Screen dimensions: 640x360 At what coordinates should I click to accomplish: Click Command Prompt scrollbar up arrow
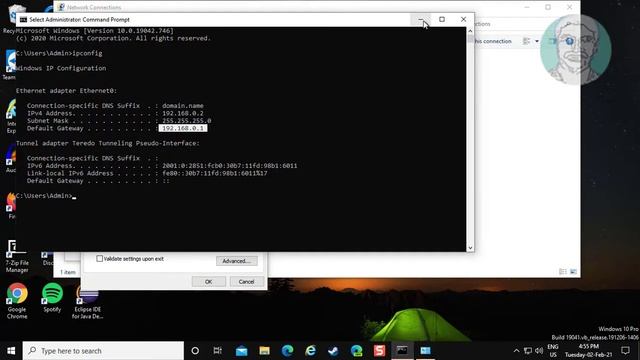point(470,31)
